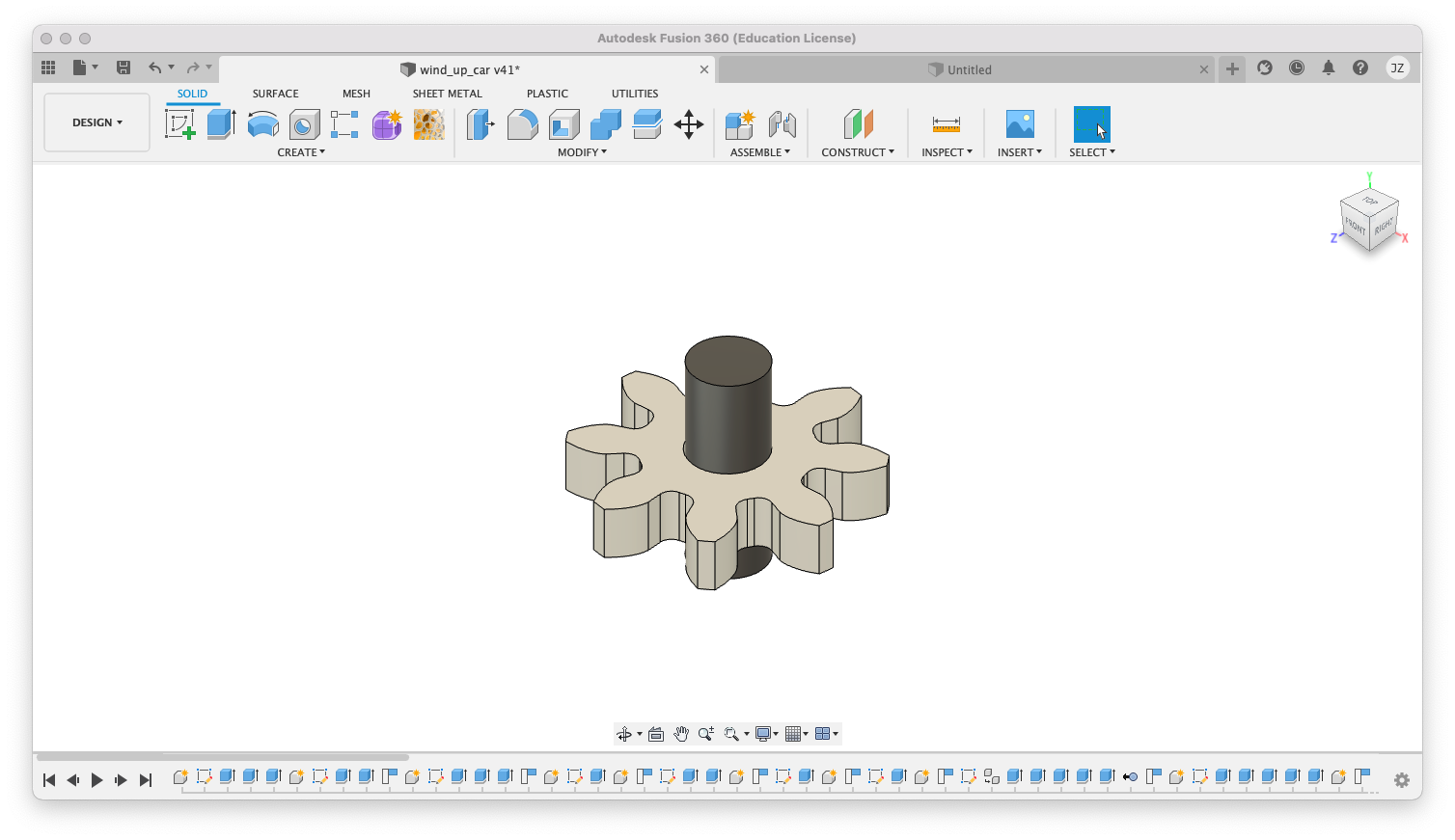Click the Select tool icon

coord(1092,124)
